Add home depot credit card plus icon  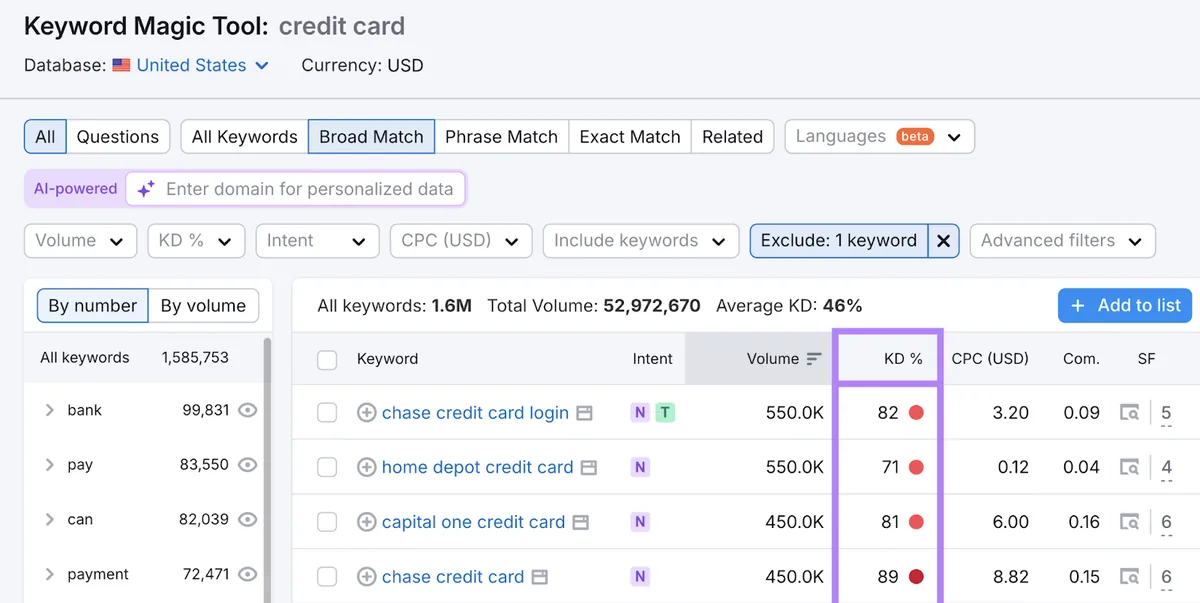coord(367,467)
